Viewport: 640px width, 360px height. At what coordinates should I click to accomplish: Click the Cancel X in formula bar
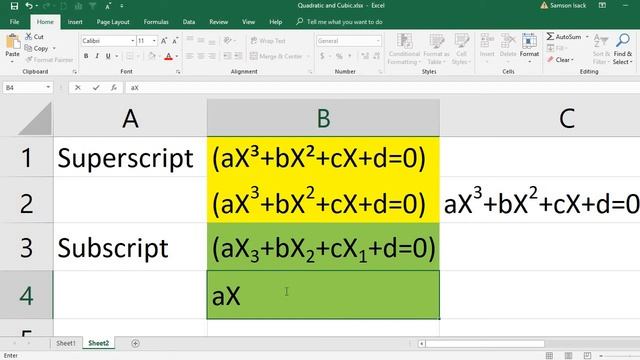[78, 87]
